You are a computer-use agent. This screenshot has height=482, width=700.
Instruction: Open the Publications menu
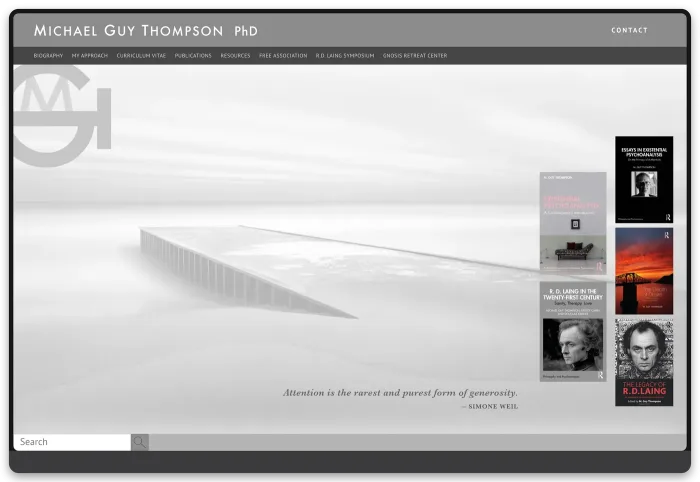point(193,56)
